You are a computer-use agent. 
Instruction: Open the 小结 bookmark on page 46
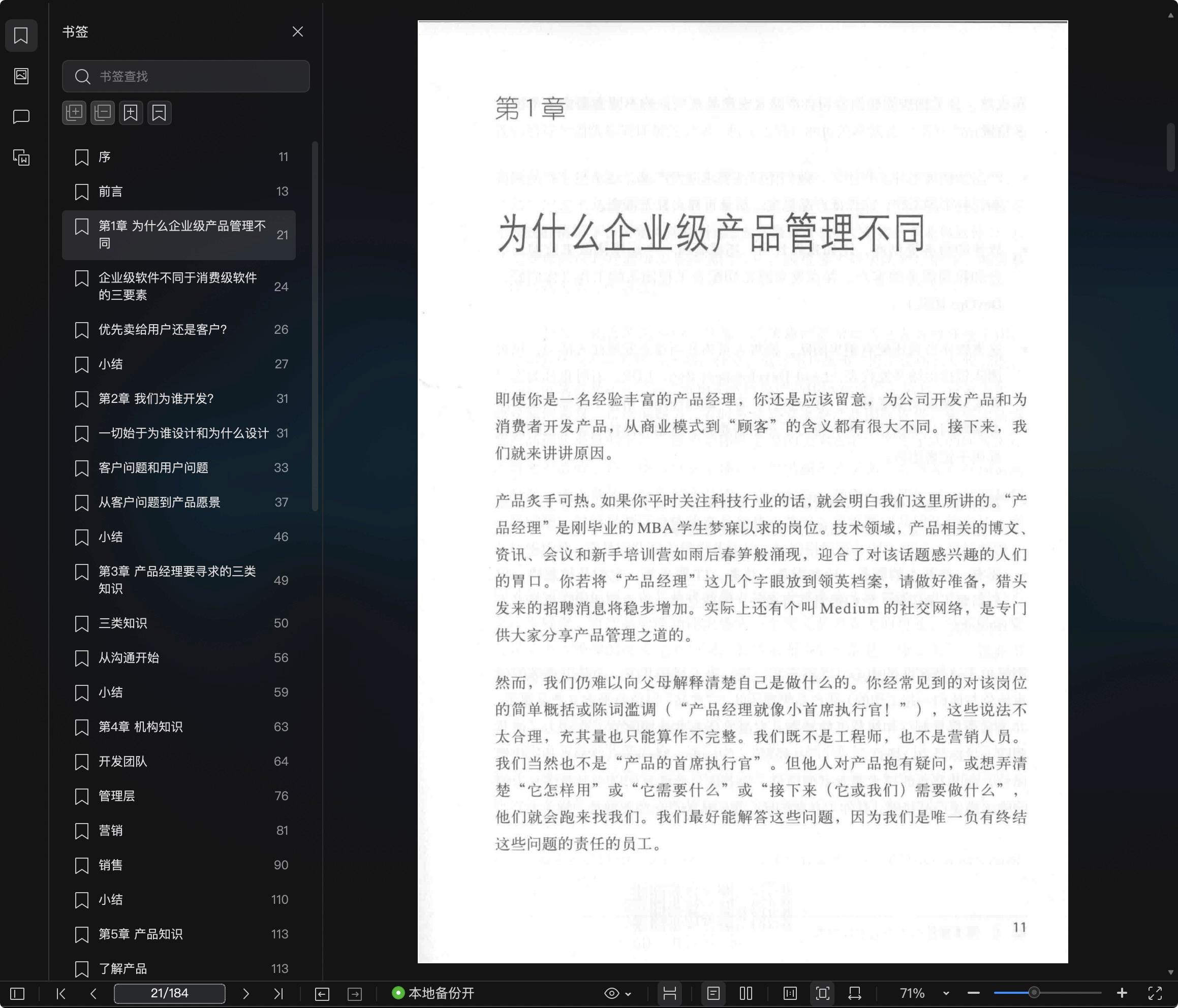(x=178, y=537)
